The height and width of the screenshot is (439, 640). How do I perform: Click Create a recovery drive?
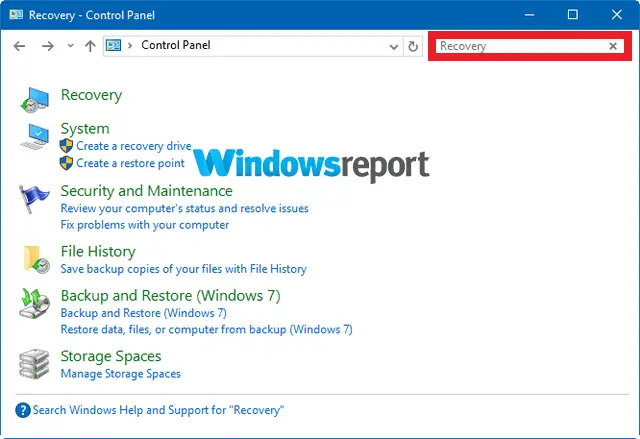click(x=134, y=146)
